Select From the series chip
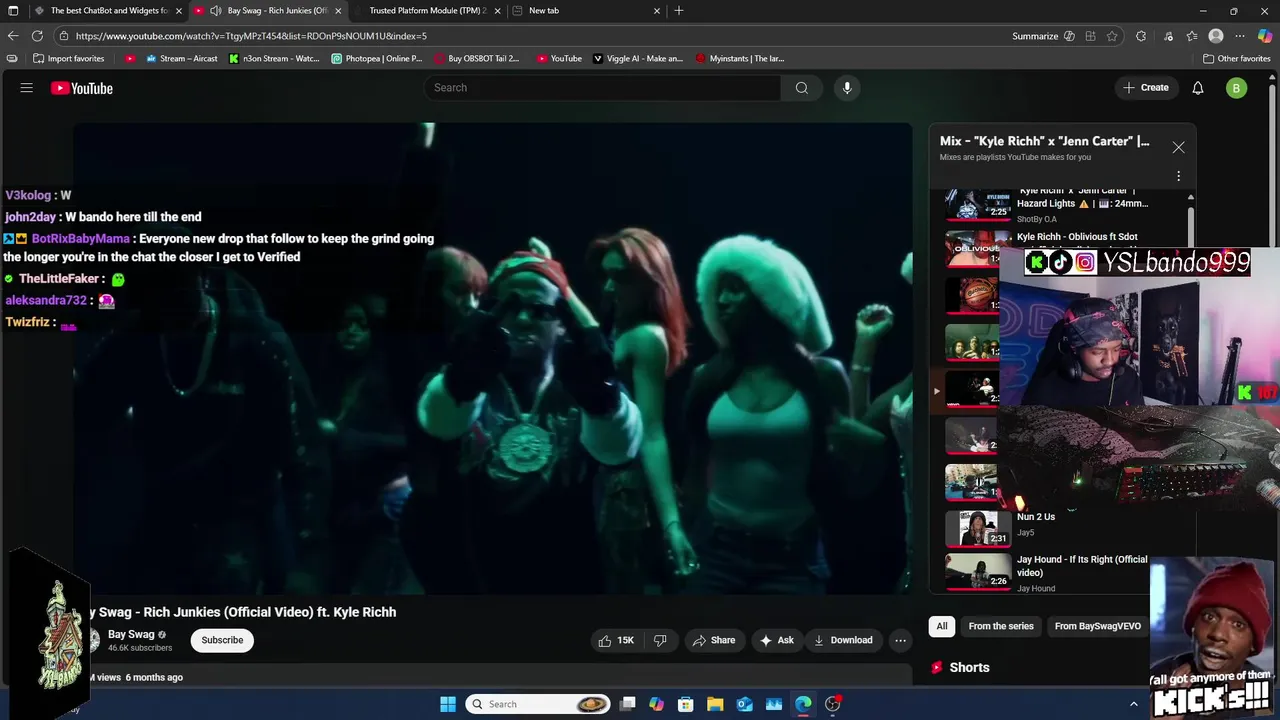1280x720 pixels. tap(1001, 626)
